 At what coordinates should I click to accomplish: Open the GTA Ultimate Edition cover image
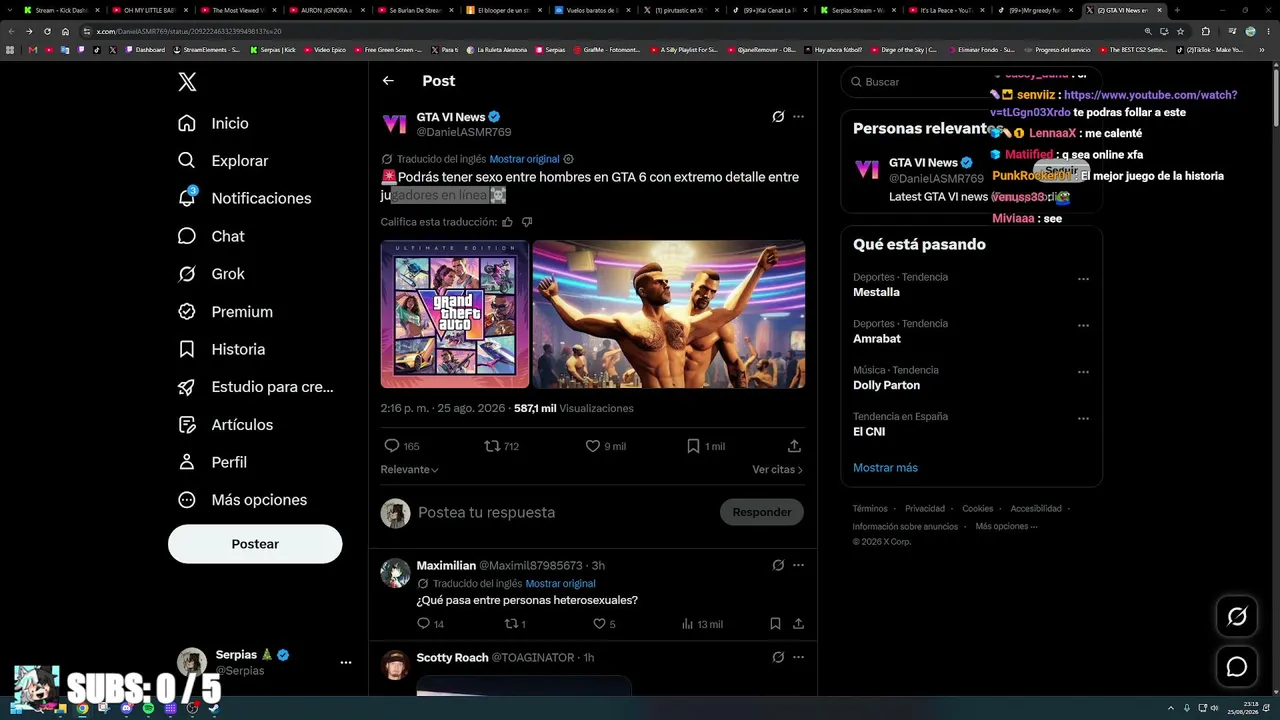[x=455, y=314]
